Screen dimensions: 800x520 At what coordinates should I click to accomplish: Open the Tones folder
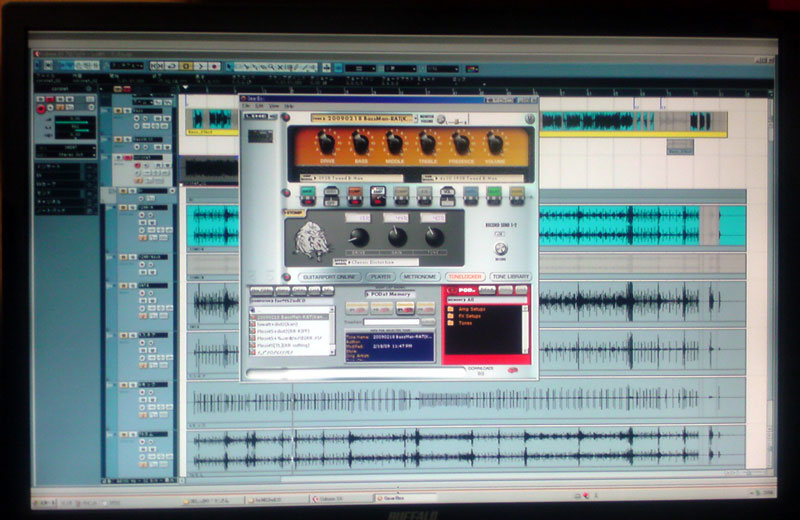pos(460,323)
